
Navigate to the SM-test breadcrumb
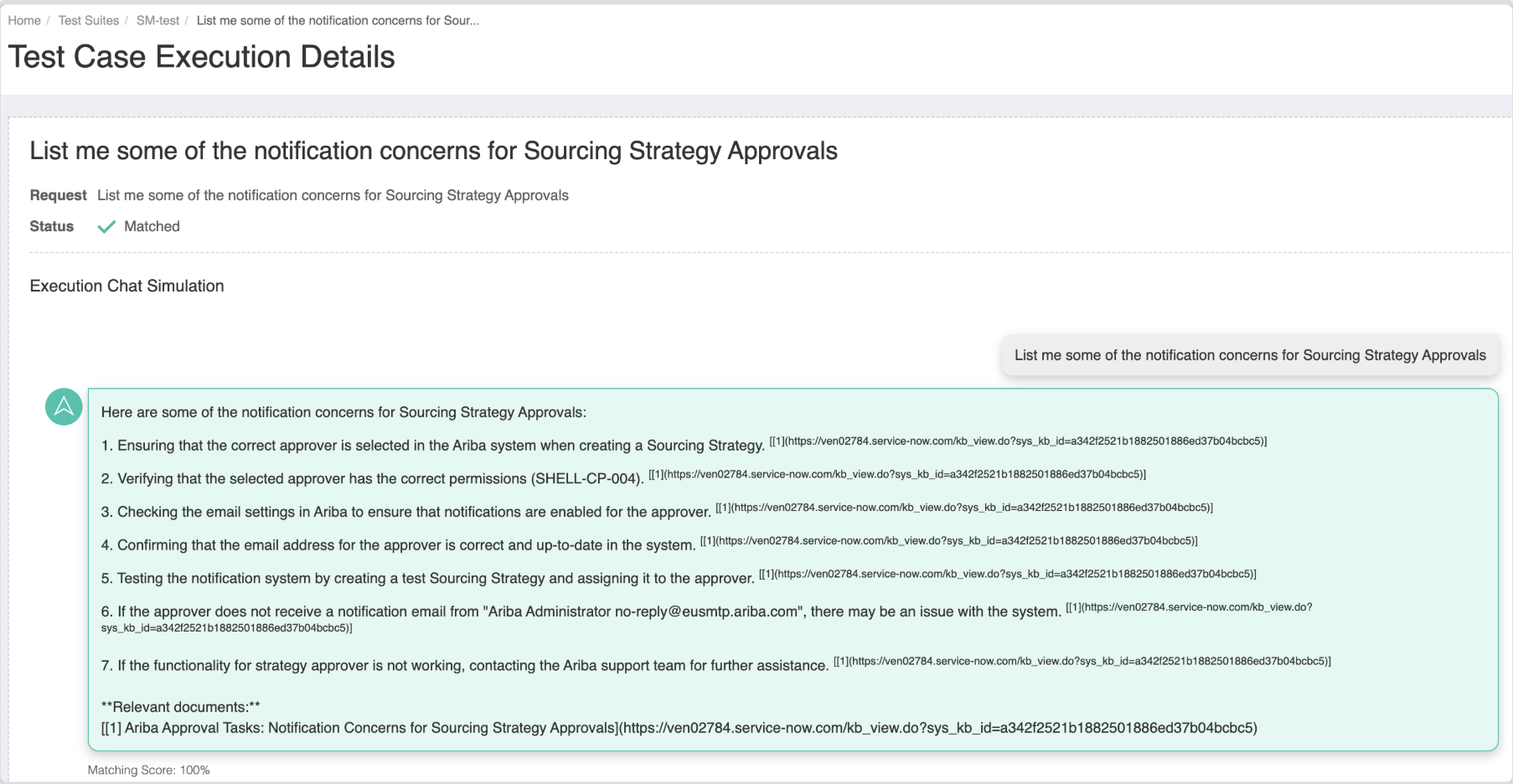click(157, 20)
